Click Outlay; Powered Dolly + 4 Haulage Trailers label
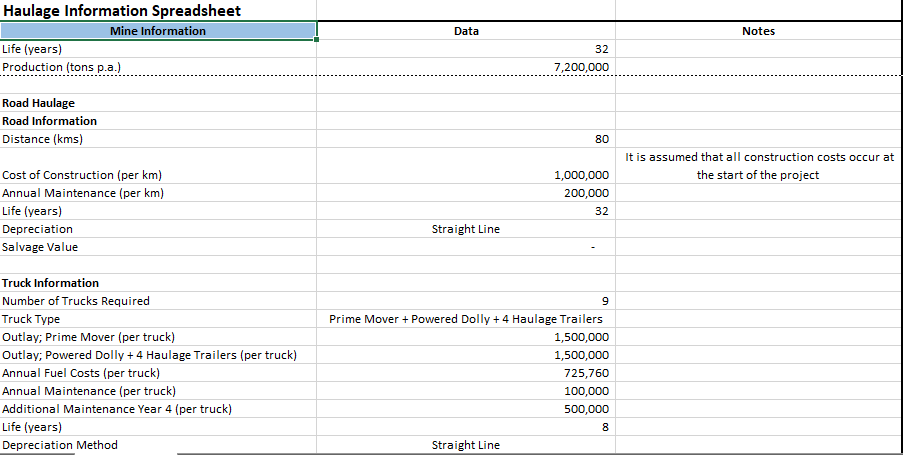Screen dimensions: 903x455 click(149, 355)
